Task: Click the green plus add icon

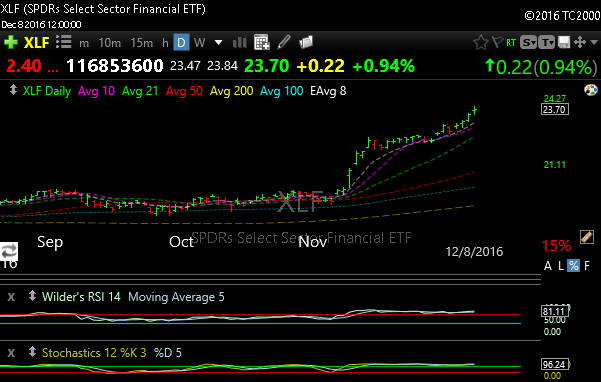Action: [10, 42]
